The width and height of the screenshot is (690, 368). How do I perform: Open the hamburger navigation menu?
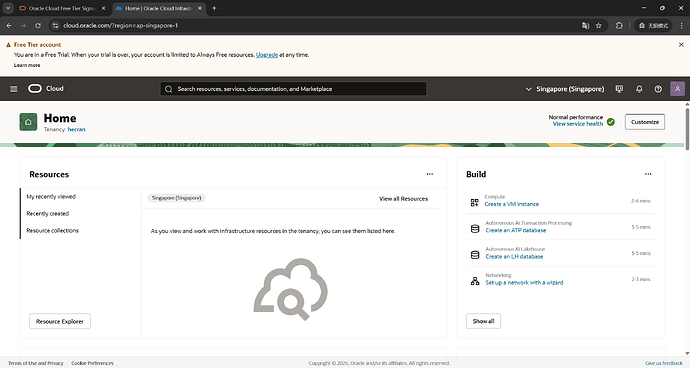(14, 89)
